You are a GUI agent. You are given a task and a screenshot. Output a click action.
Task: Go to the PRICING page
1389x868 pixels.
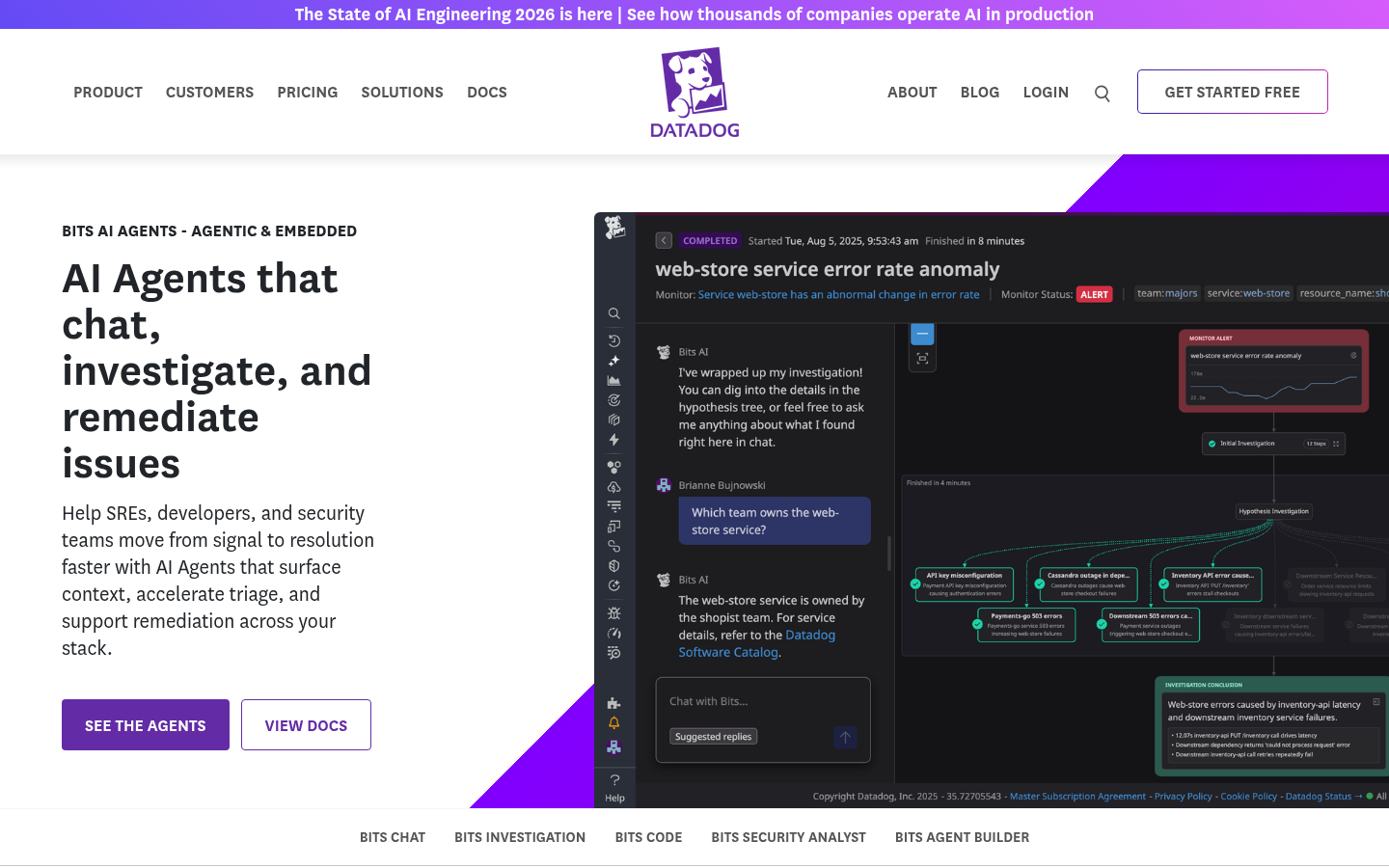click(308, 93)
